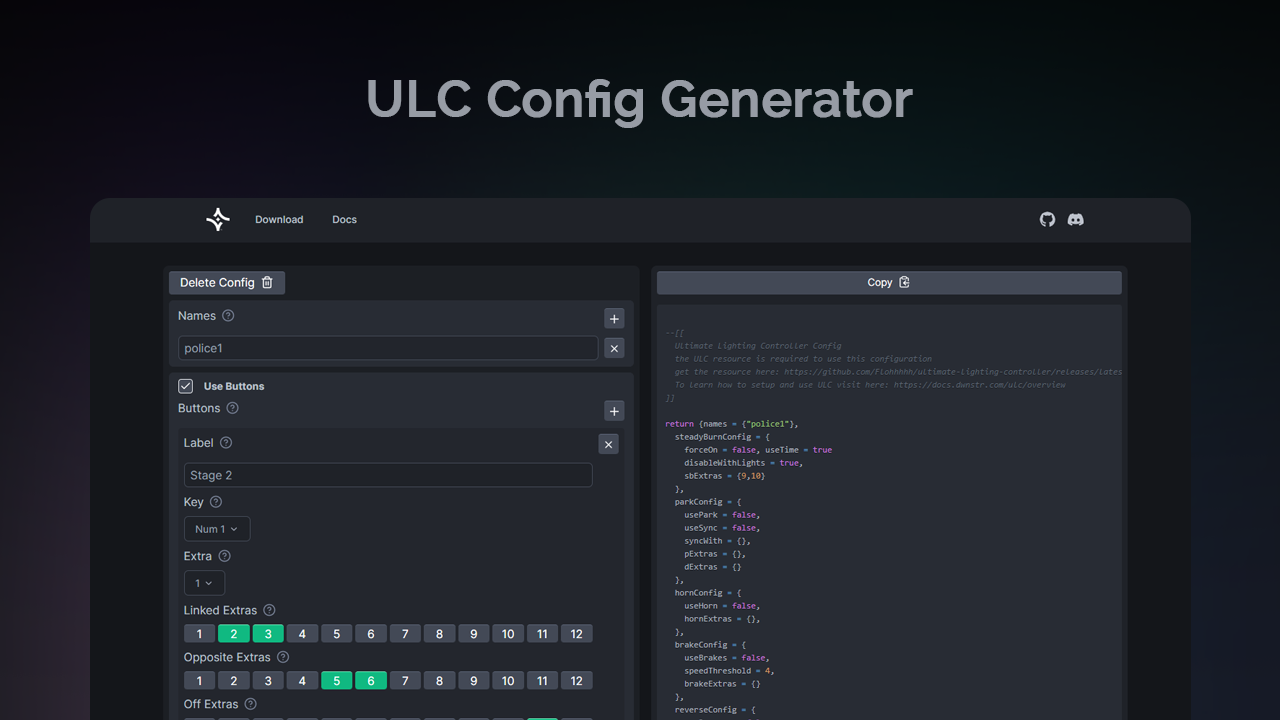Add a new name with the plus button

tap(614, 318)
